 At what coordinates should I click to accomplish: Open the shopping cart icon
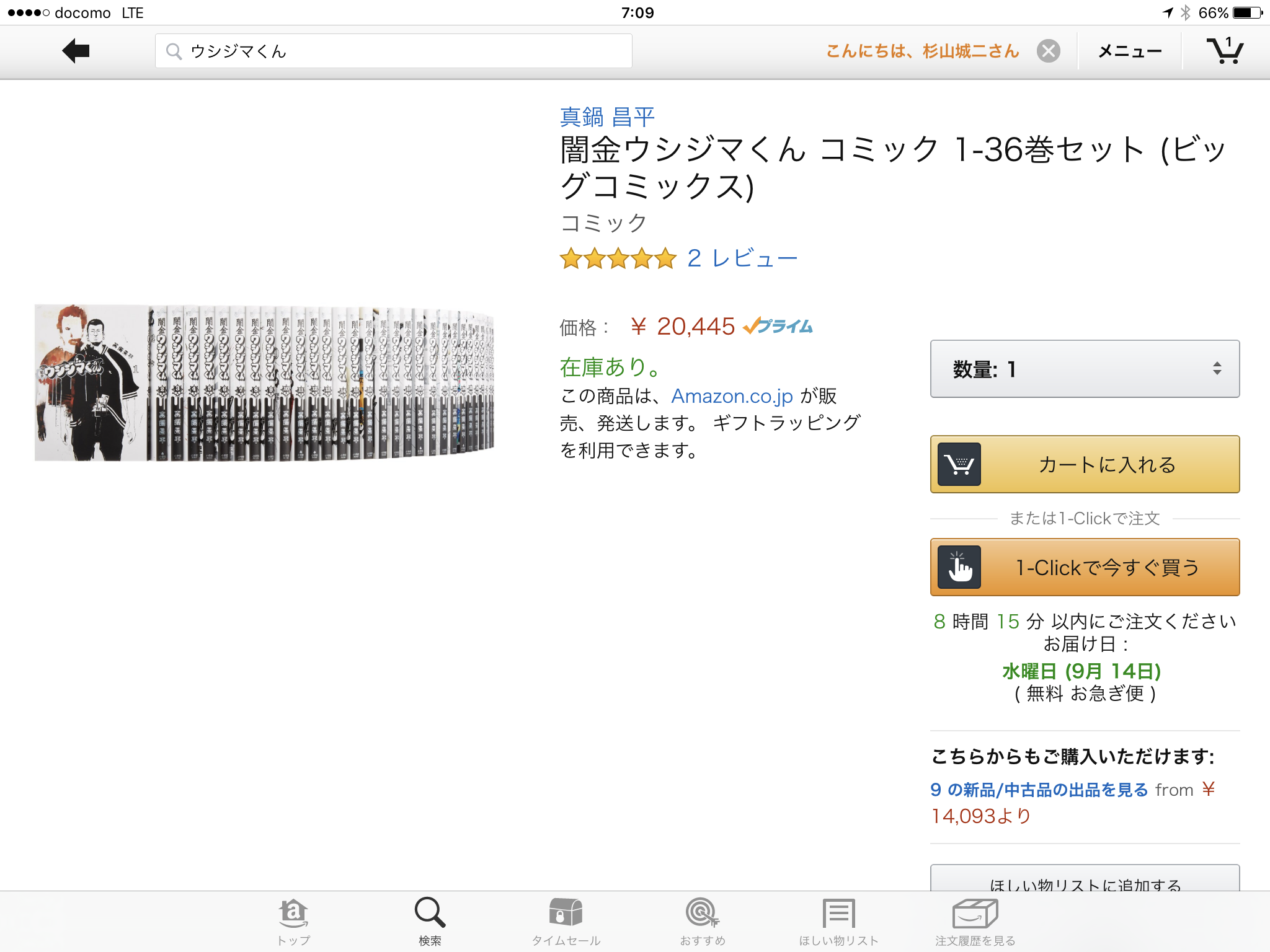coord(1225,51)
